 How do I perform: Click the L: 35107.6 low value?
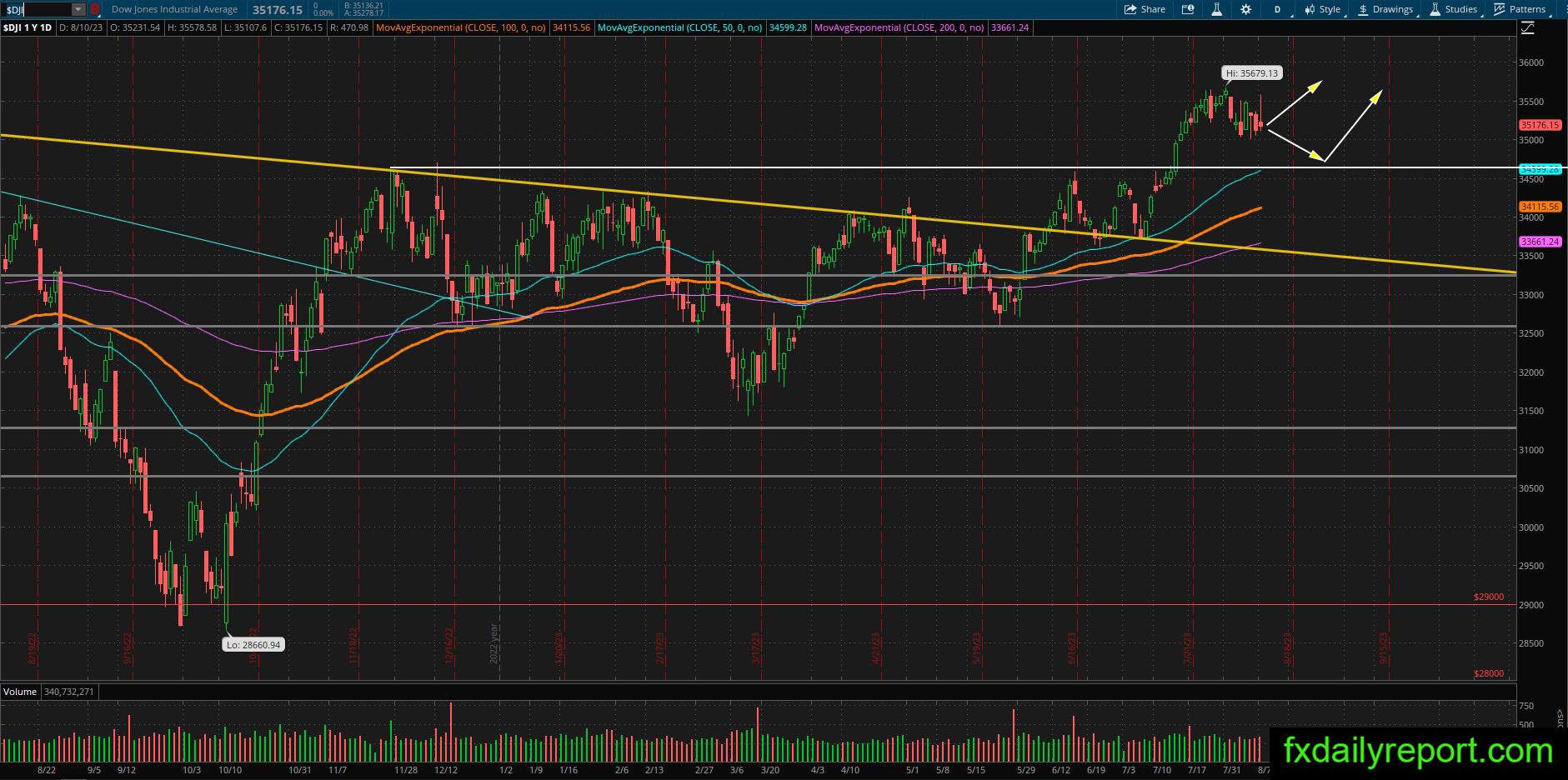246,27
